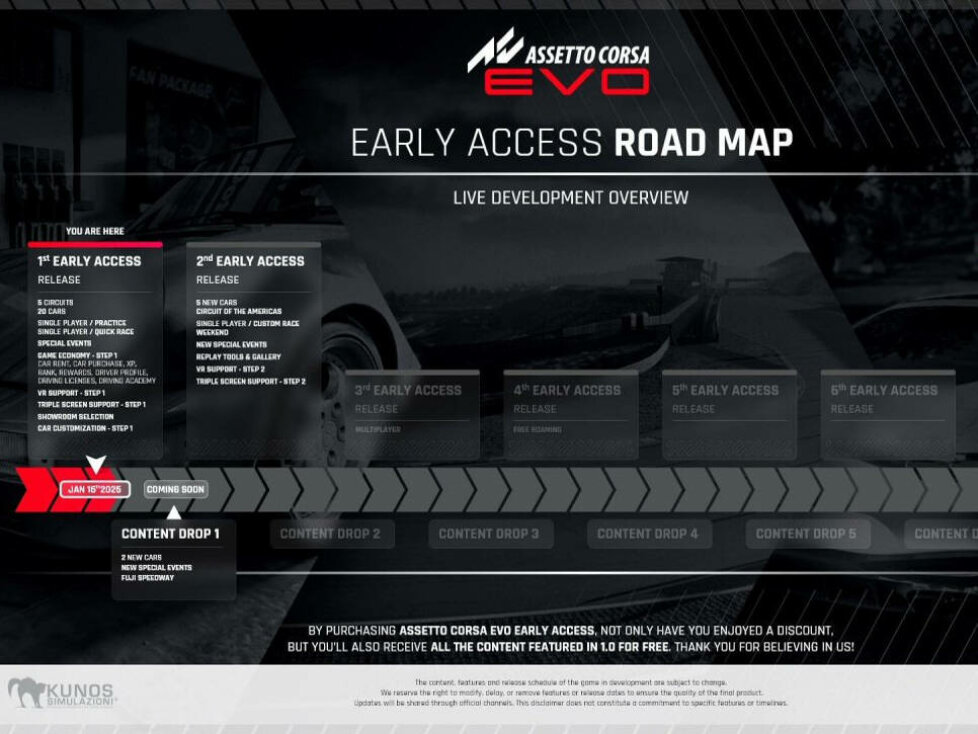The height and width of the screenshot is (734, 978).
Task: Click disclaimer line about official channels updates
Action: [x=571, y=703]
